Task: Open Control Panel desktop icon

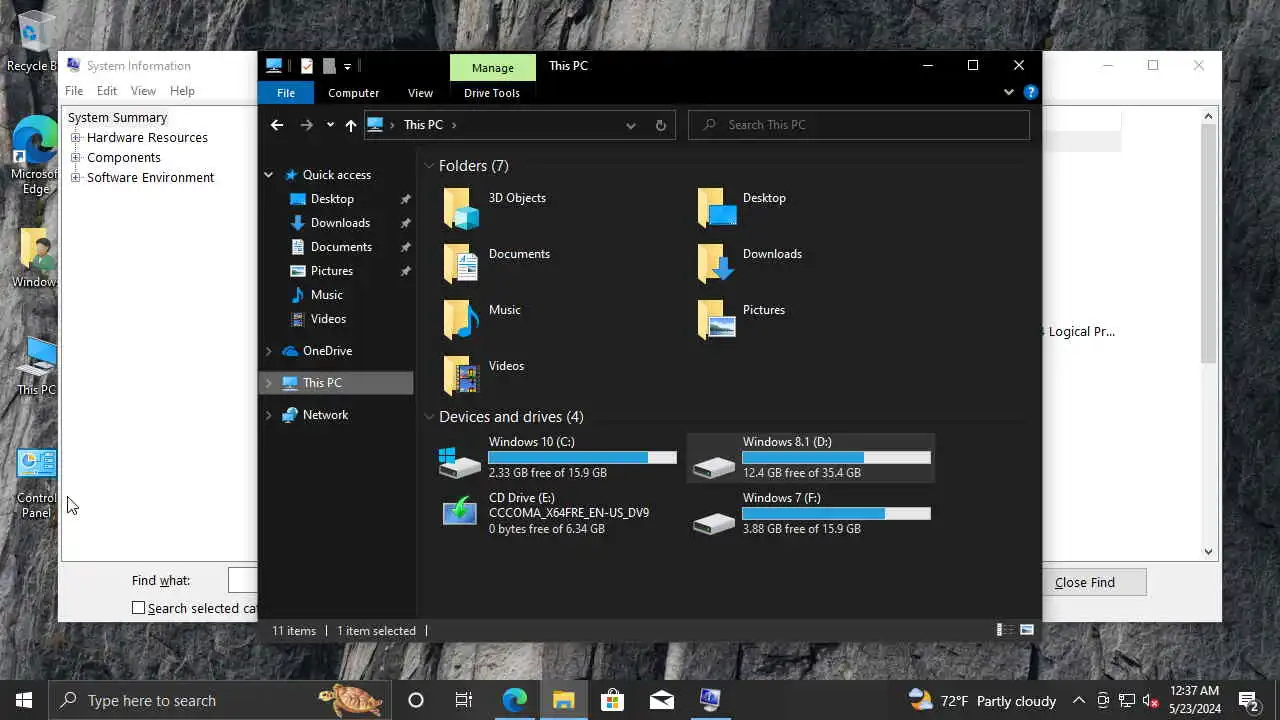Action: [x=36, y=484]
